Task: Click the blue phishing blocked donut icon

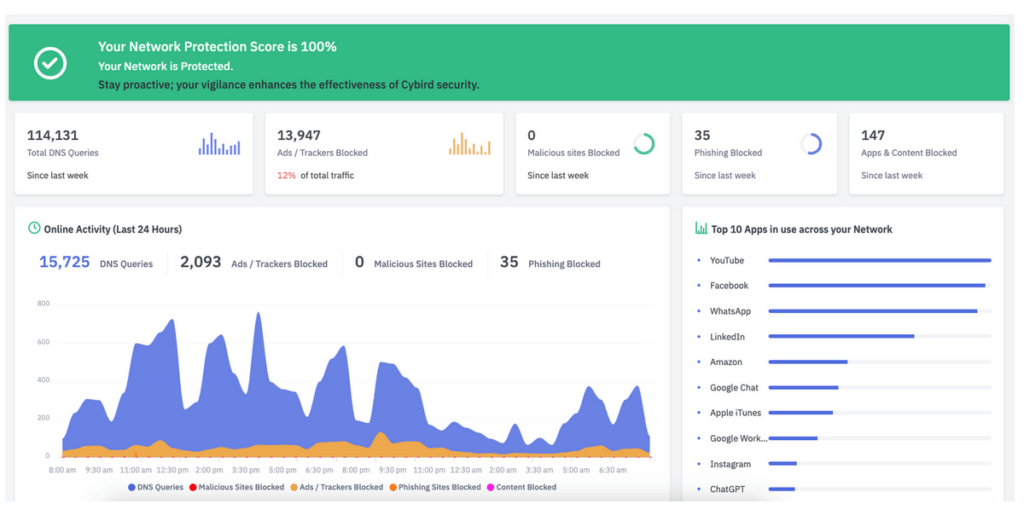Action: pyautogui.click(x=811, y=144)
